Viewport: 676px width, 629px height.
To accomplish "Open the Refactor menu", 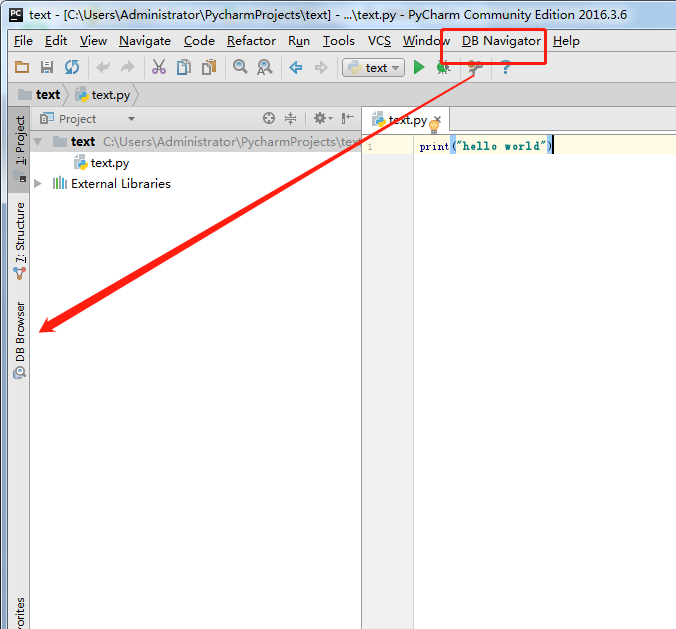I will [x=251, y=41].
